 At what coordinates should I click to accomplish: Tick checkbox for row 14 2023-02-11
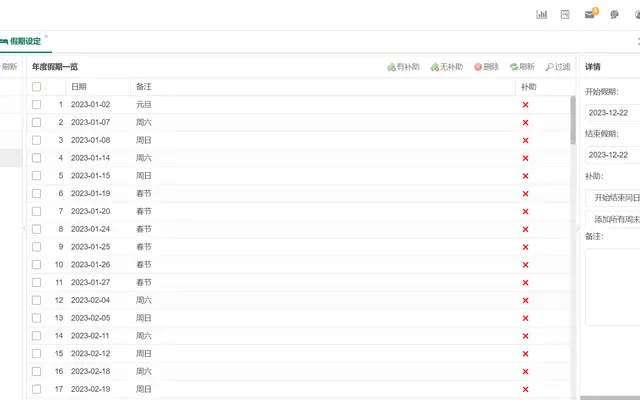coord(36,336)
